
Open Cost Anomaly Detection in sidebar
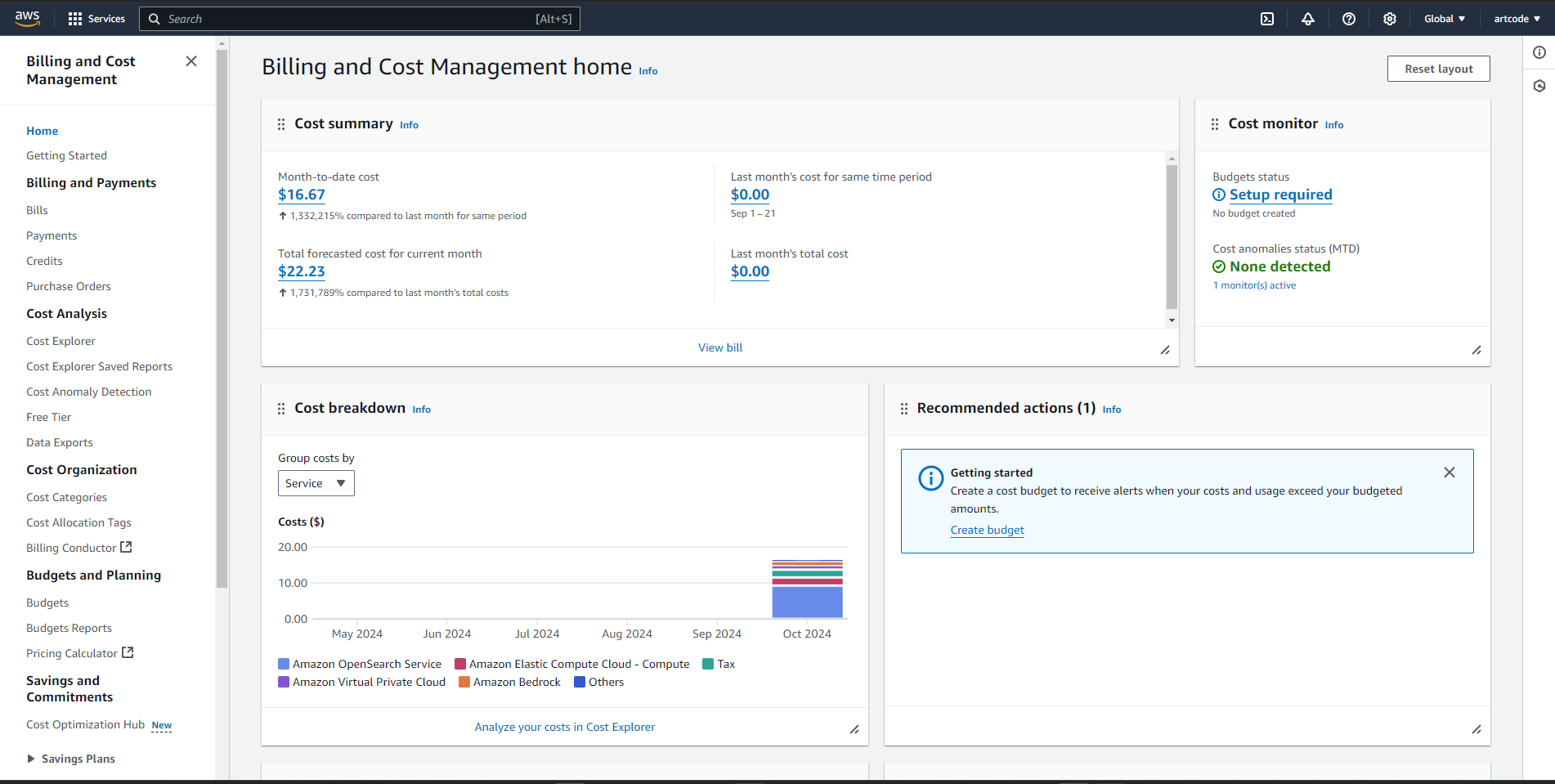[88, 392]
